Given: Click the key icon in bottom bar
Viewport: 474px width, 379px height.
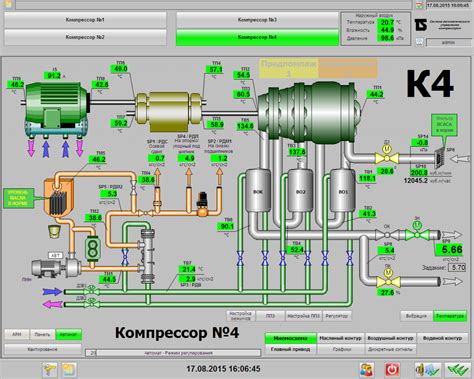Looking at the screenshot, I should [50, 369].
